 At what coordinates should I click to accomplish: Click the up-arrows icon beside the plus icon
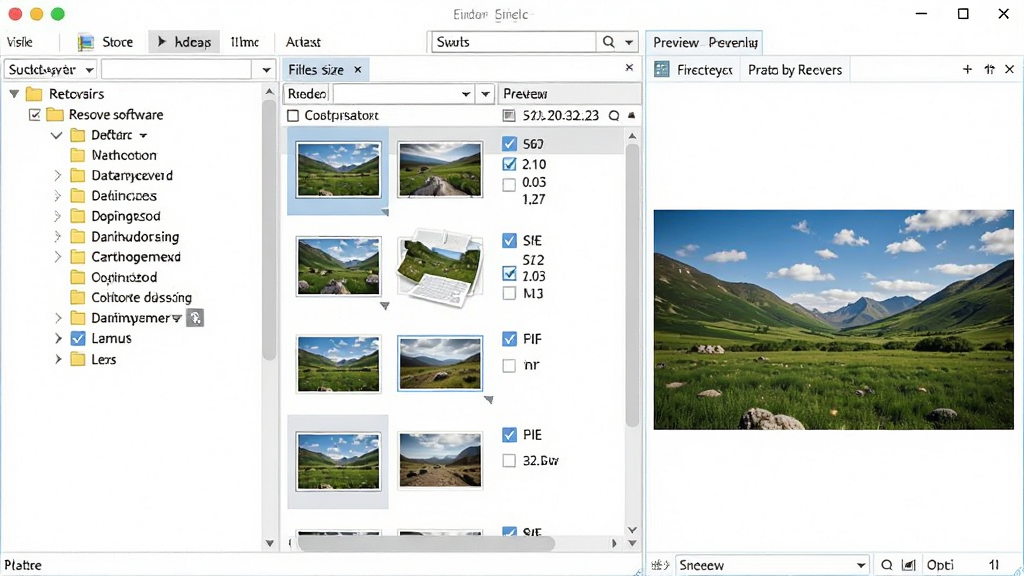989,69
